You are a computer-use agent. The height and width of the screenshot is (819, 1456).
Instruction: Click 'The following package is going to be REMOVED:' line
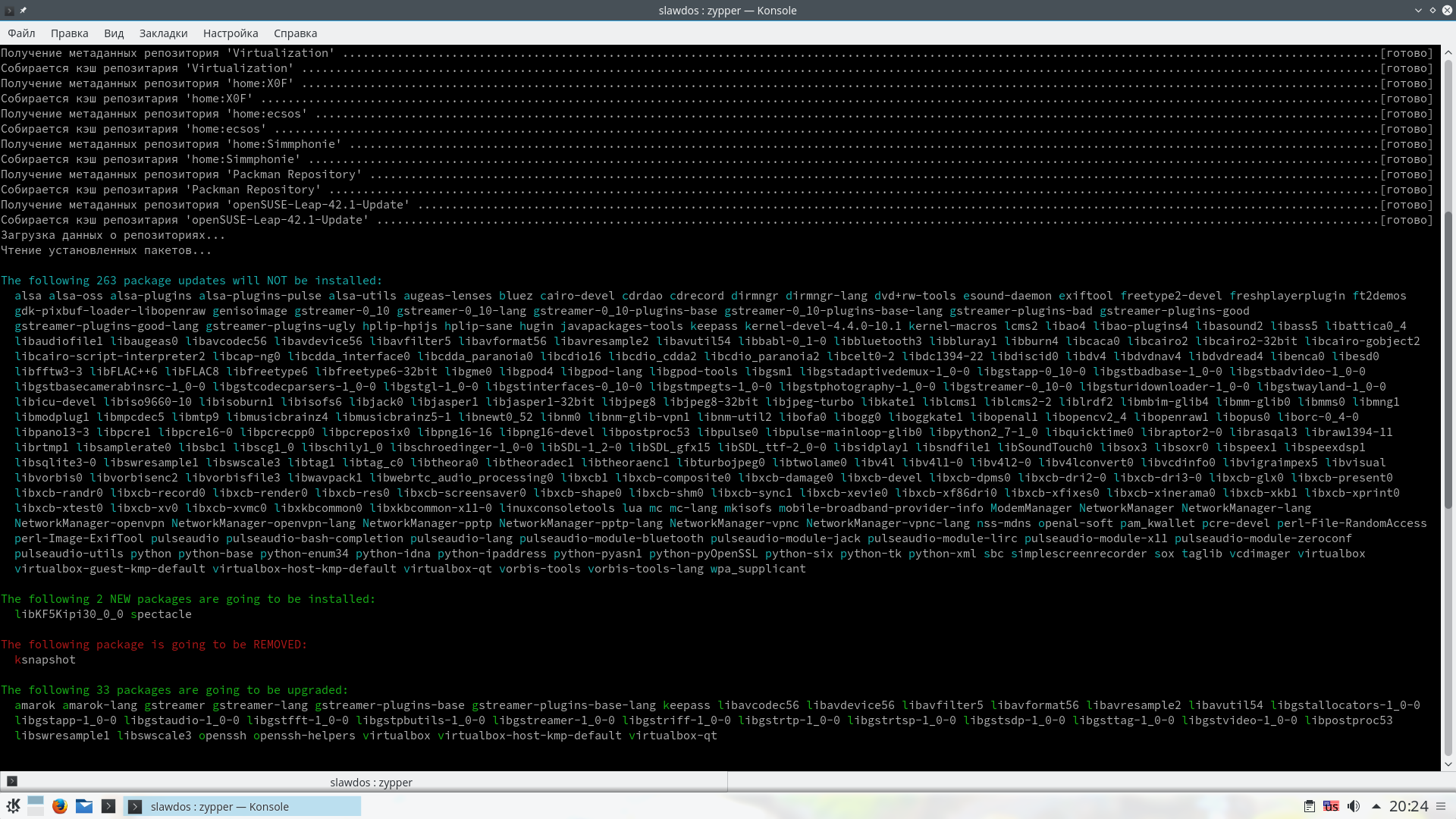[x=154, y=645]
